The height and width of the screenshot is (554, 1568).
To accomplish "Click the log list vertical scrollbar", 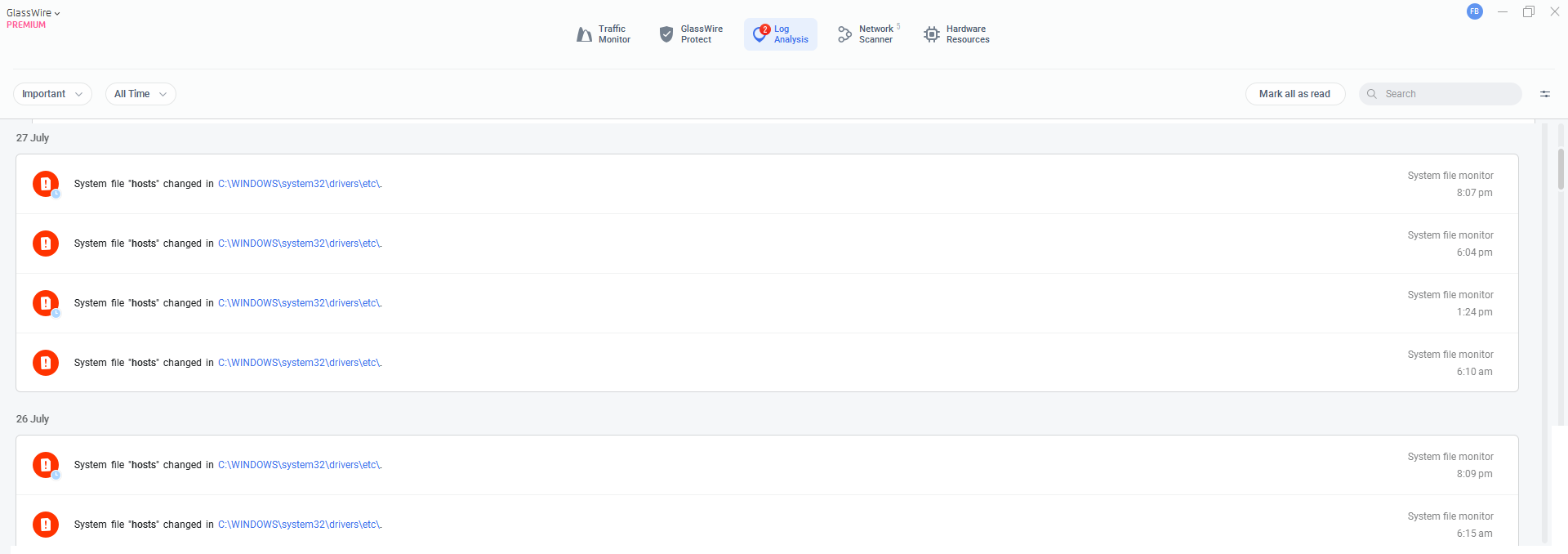I will 1561,168.
